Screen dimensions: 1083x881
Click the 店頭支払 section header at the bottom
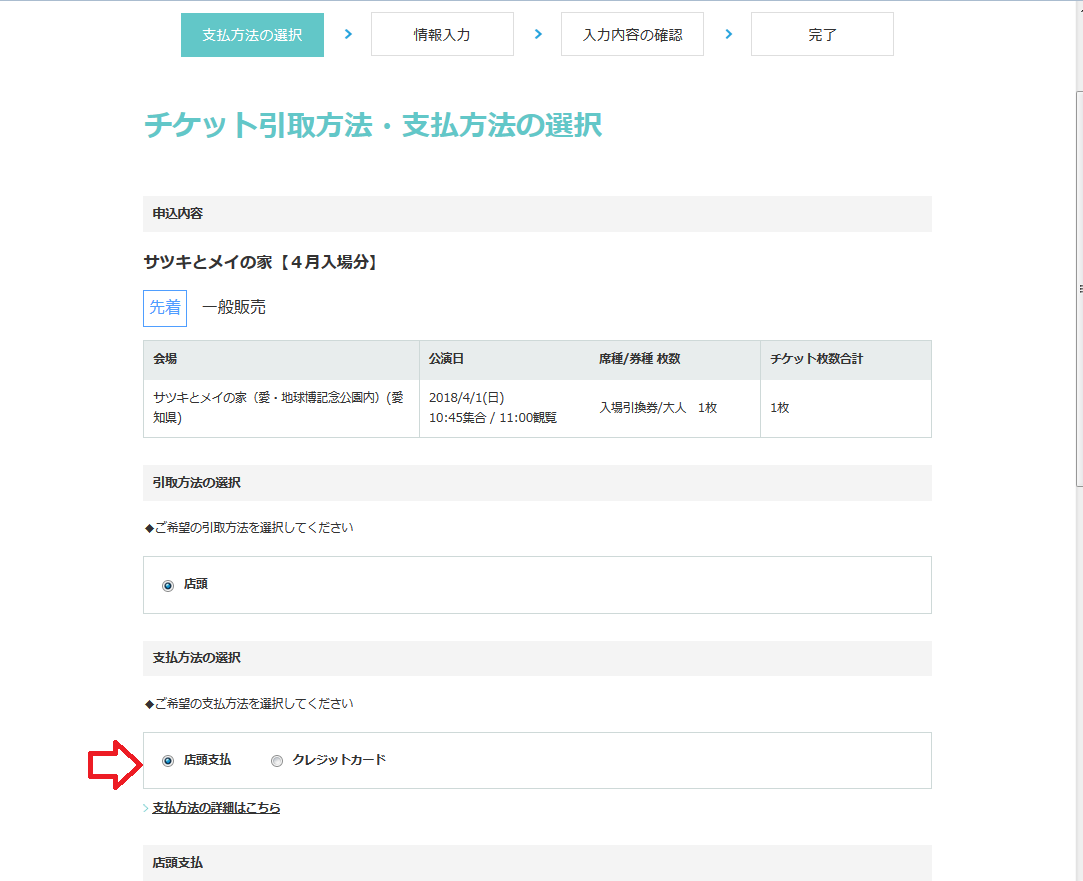coord(537,863)
